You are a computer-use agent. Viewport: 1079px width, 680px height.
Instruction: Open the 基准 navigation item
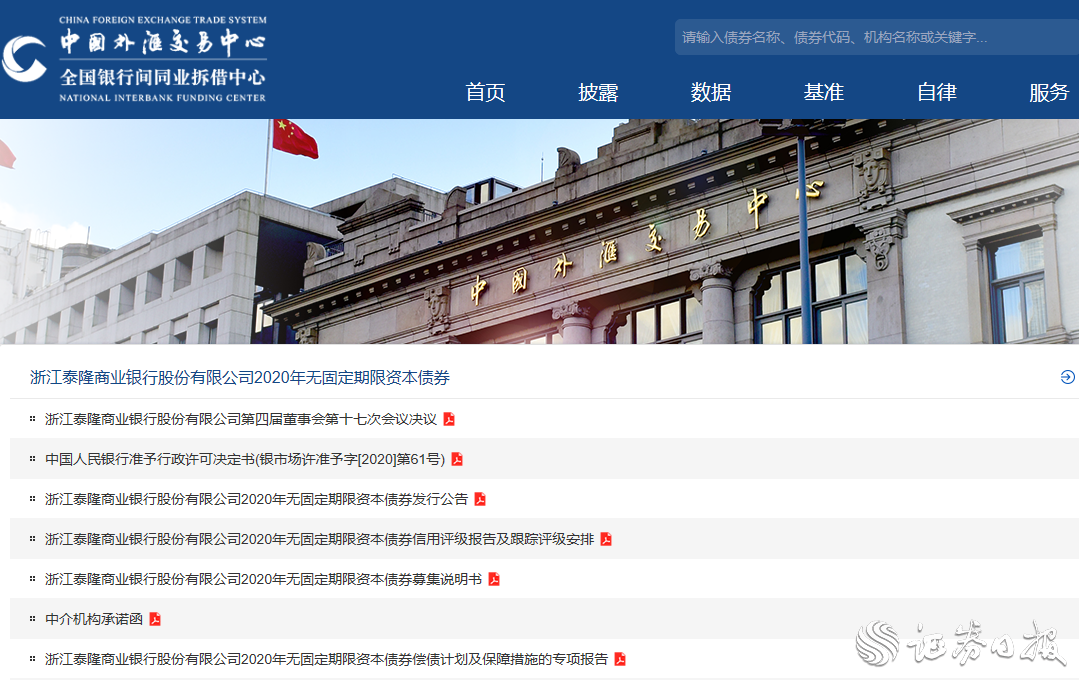coord(824,92)
